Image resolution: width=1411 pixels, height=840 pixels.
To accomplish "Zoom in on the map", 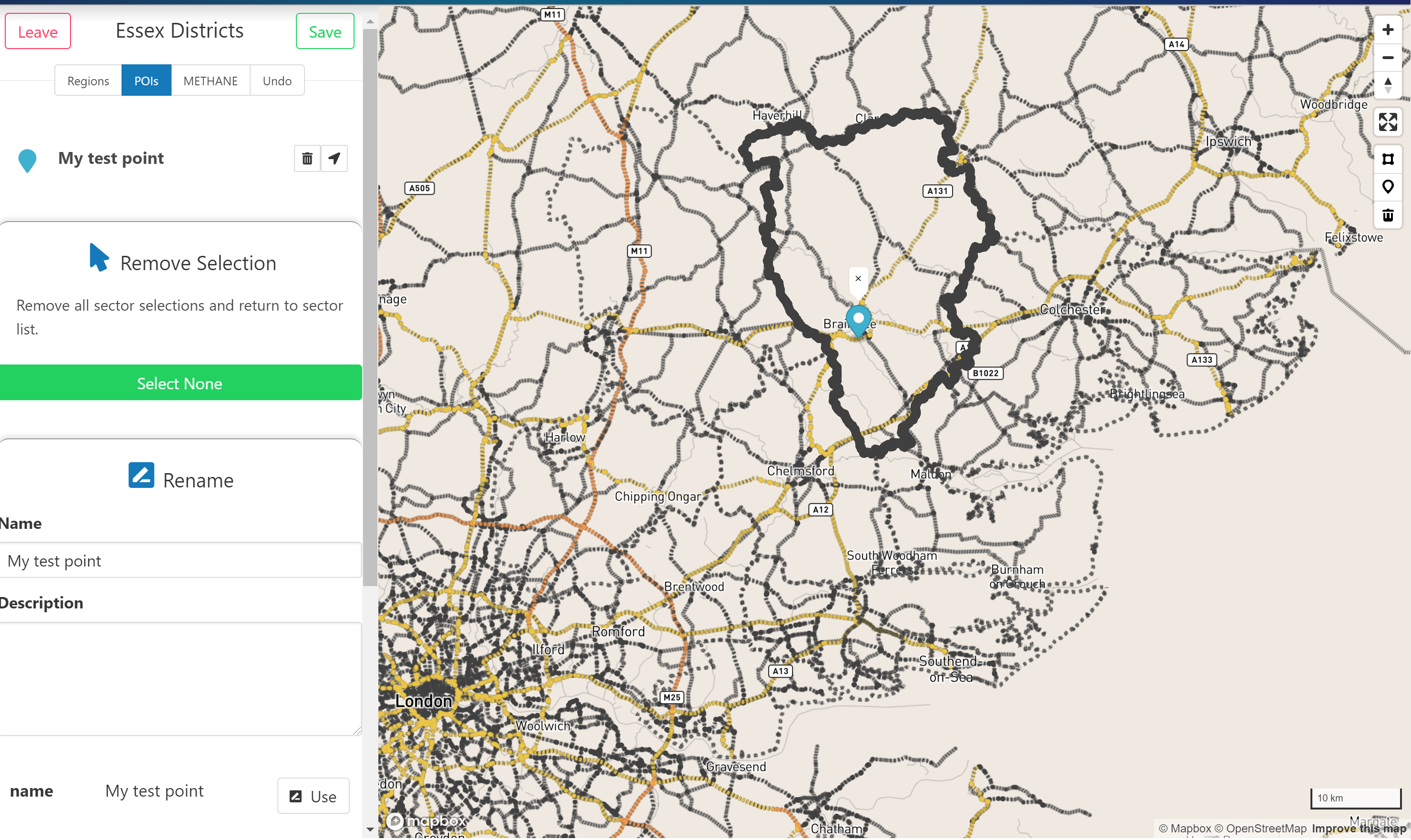I will [x=1387, y=30].
